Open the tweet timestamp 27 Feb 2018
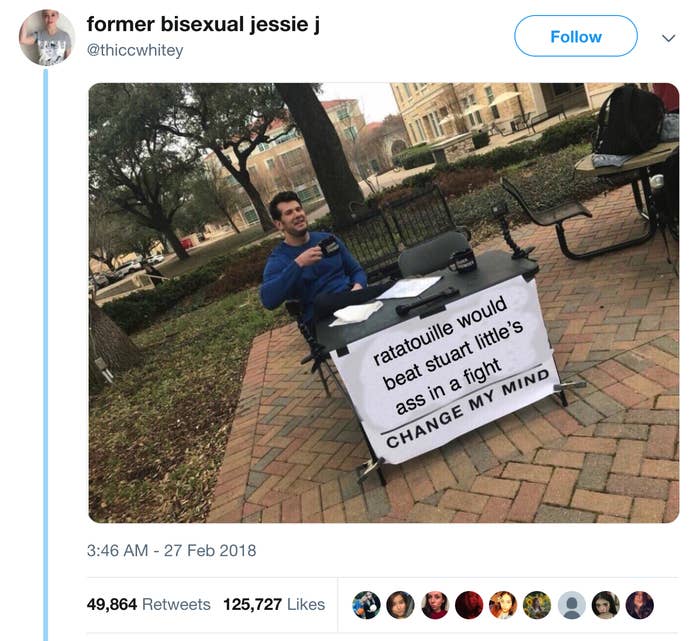 (x=171, y=550)
